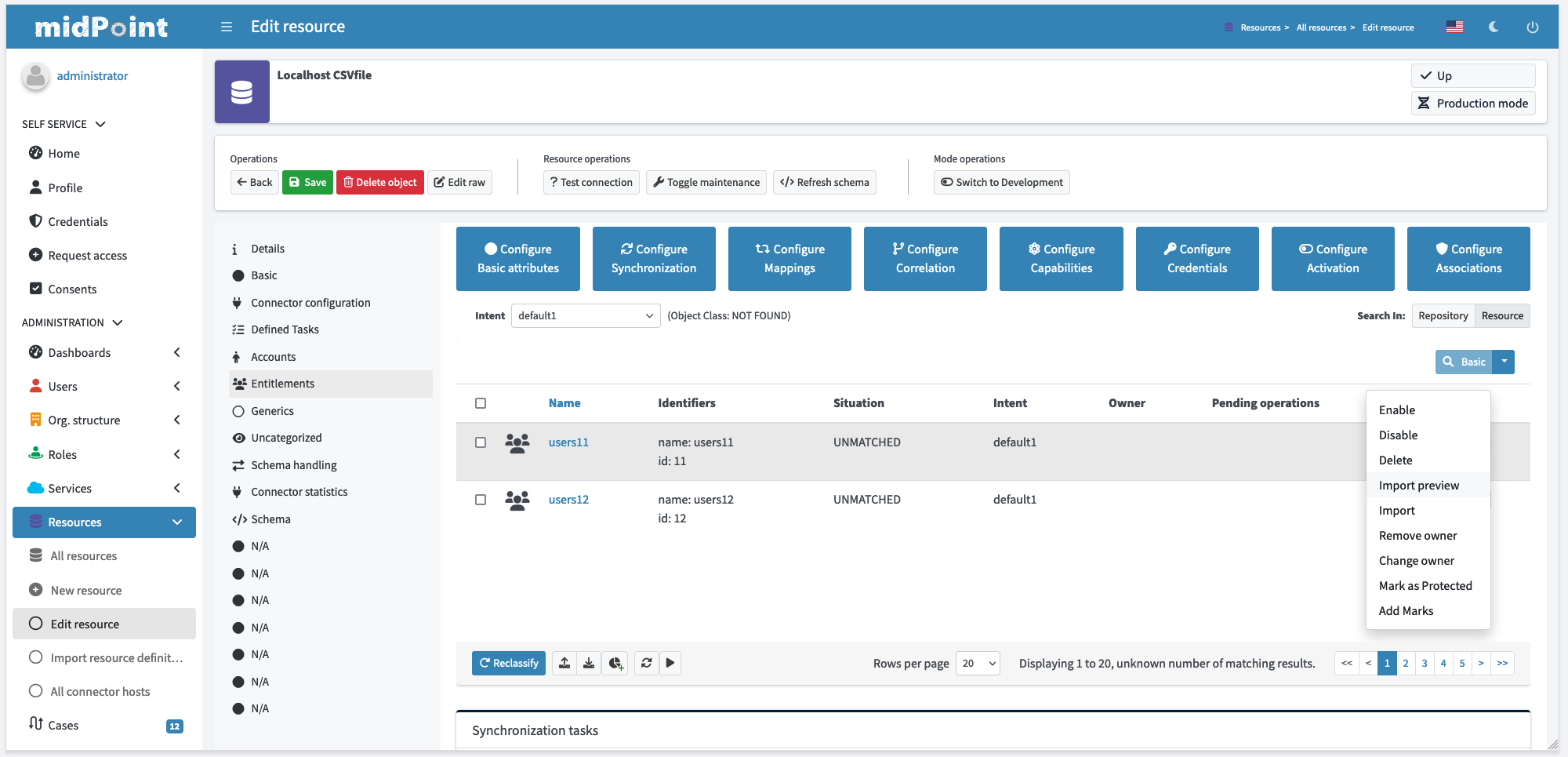Click the pie chart create report icon
The image size is (1568, 757).
click(615, 663)
